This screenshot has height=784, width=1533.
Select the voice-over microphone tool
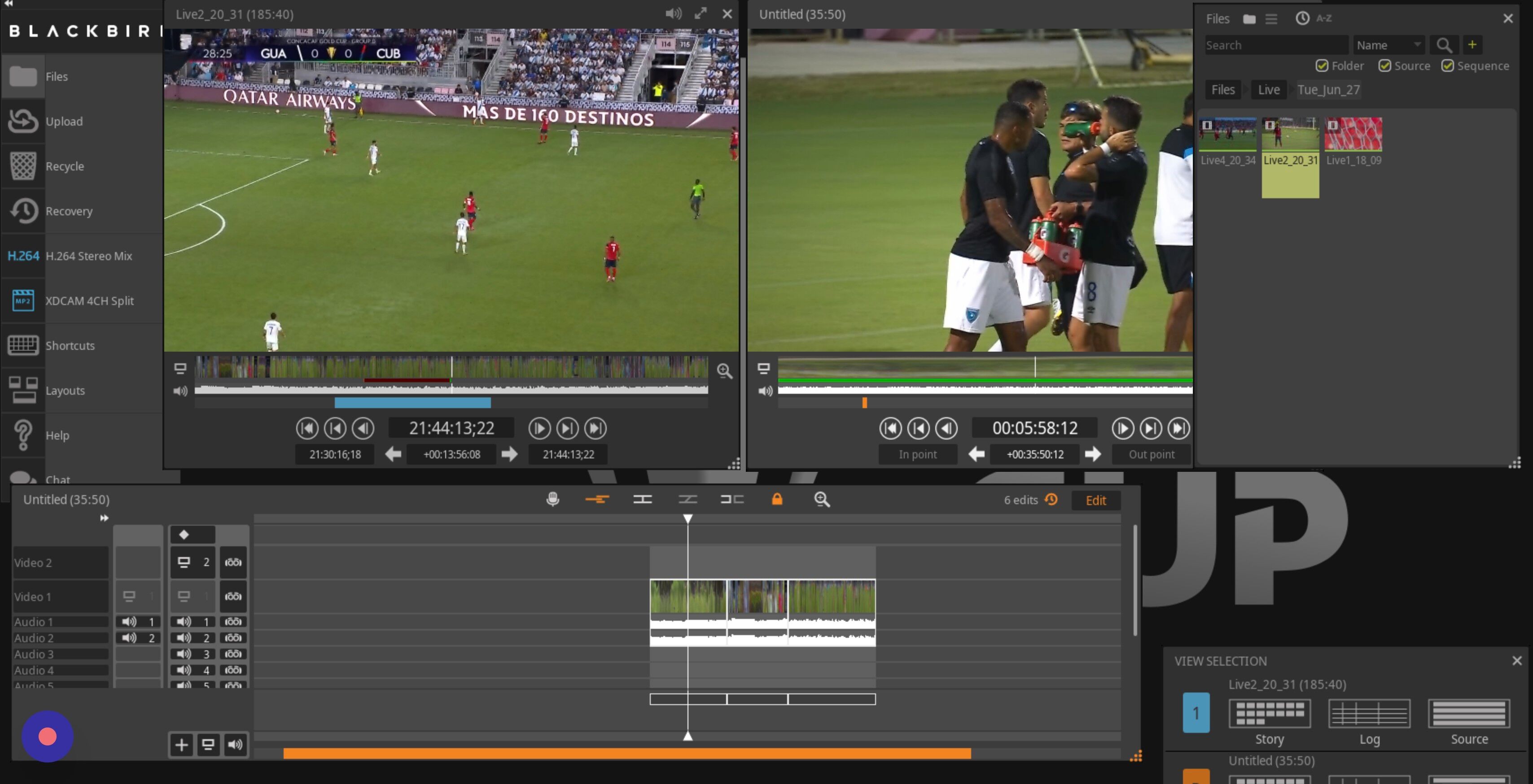(x=552, y=500)
